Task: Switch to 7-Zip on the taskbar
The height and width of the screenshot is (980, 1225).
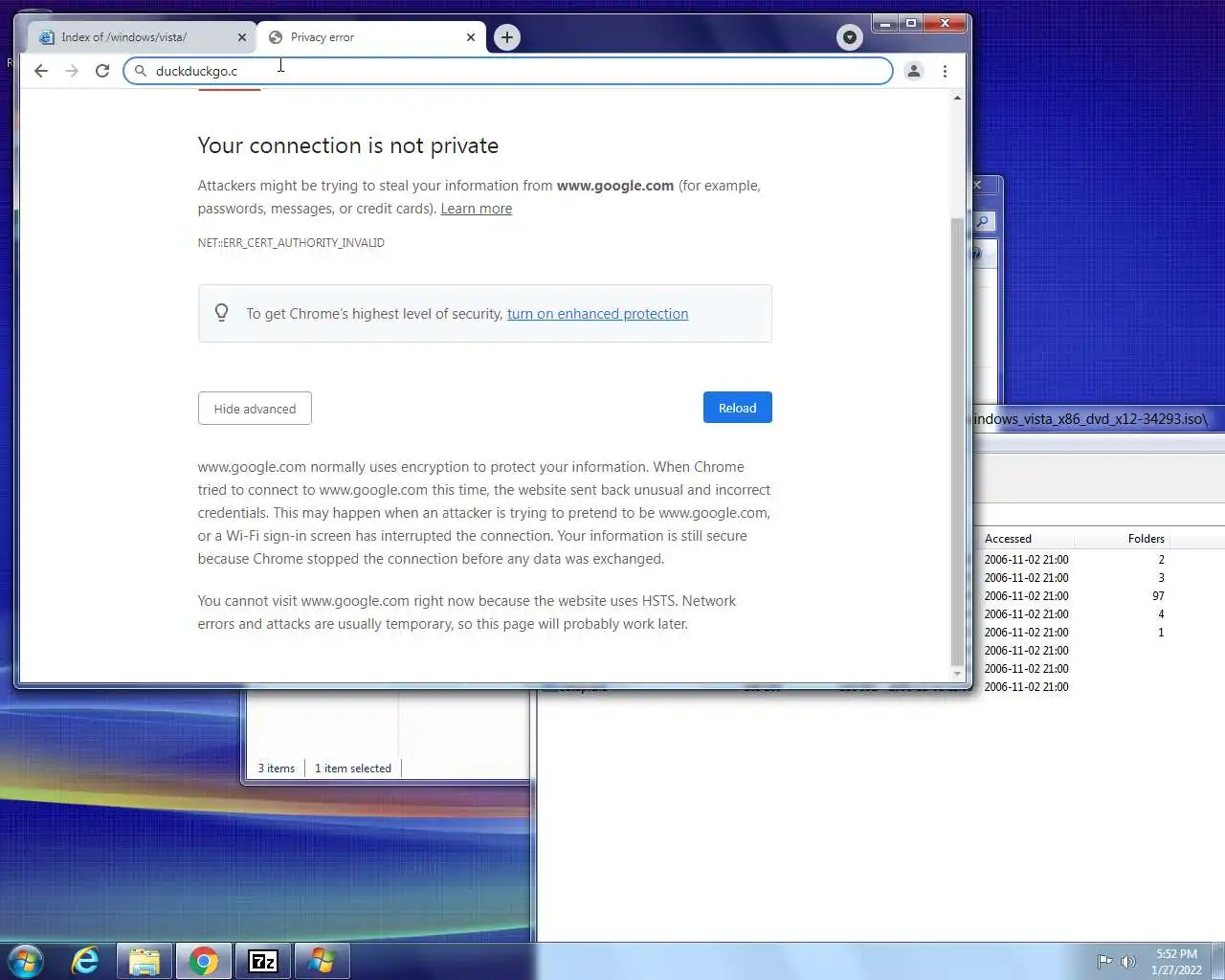Action: pyautogui.click(x=263, y=961)
